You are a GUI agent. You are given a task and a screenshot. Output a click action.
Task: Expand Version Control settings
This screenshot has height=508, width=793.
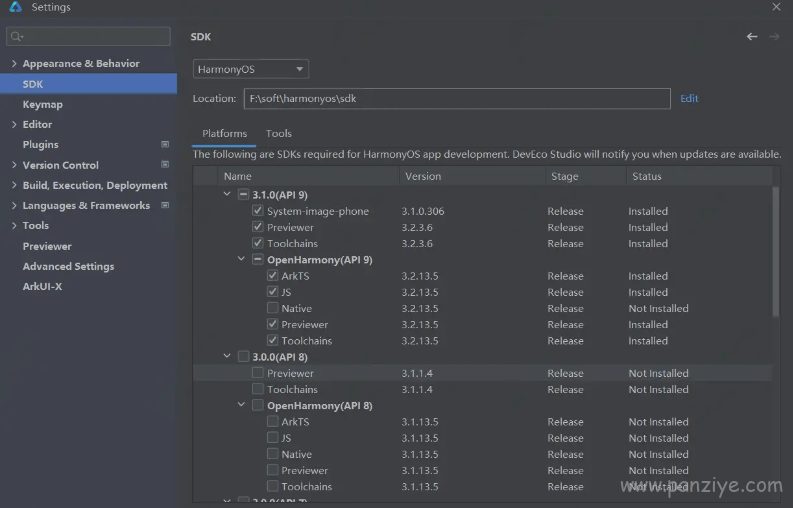coord(14,165)
